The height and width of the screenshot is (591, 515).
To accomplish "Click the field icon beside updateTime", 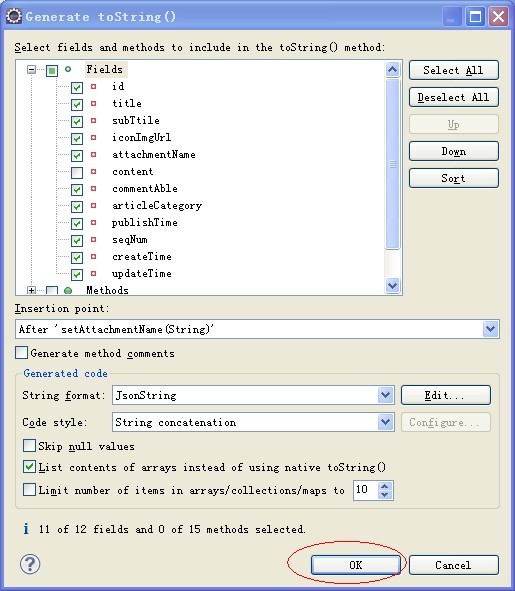I will pos(93,274).
